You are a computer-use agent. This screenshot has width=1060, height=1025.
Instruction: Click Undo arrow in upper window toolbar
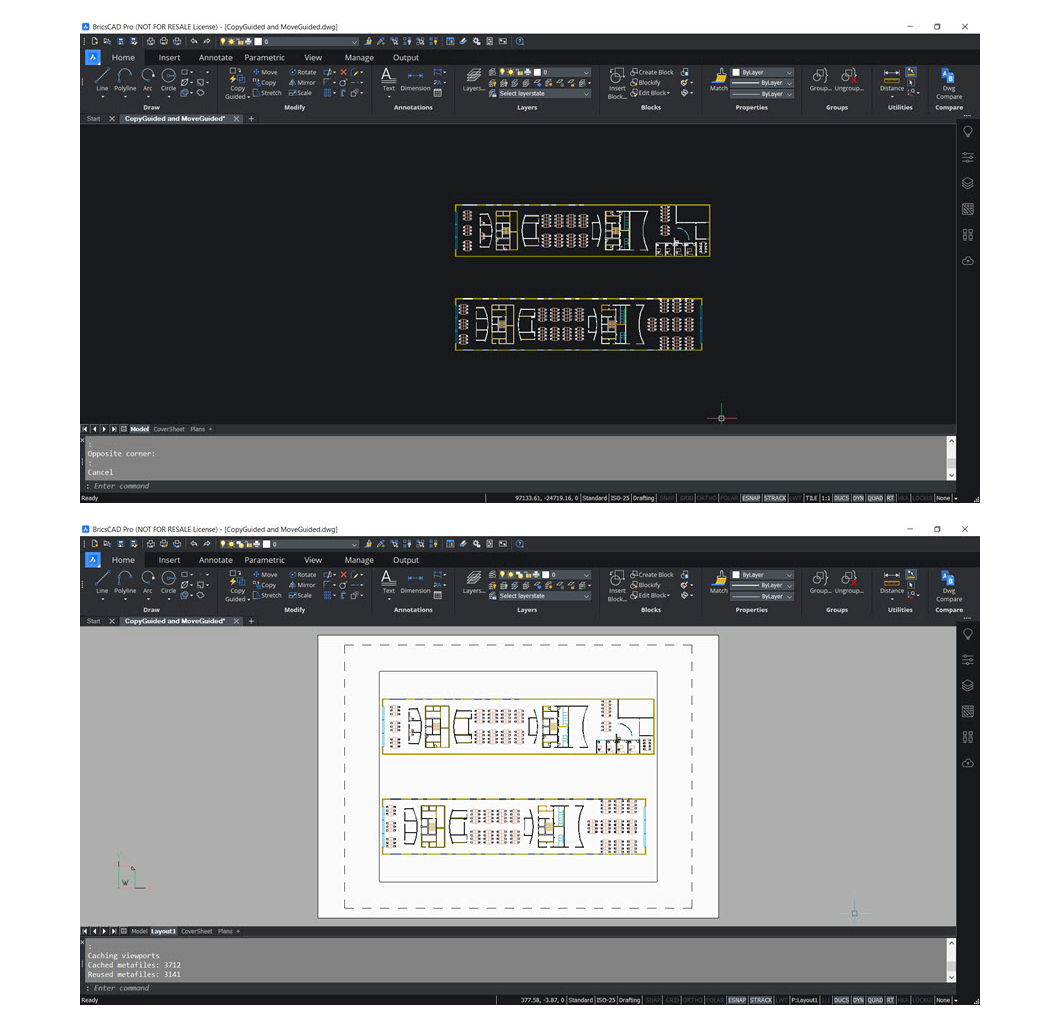[x=194, y=41]
